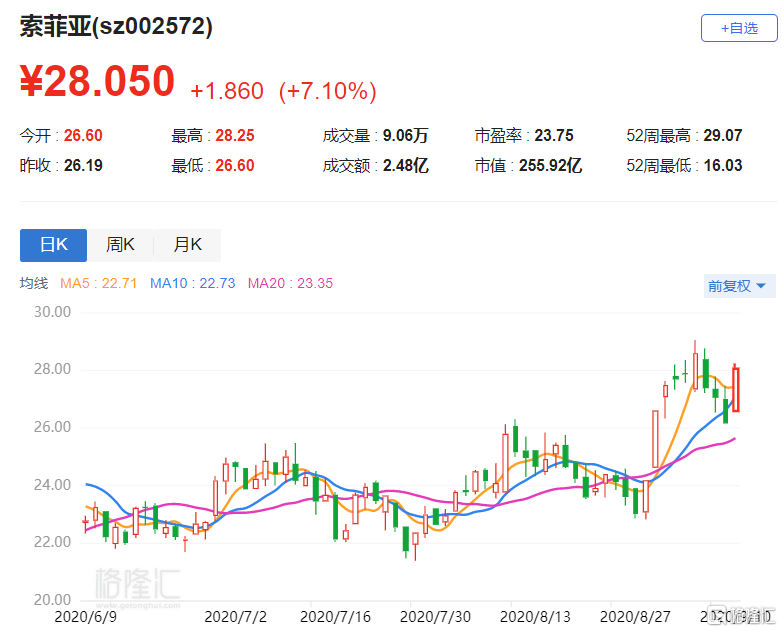Click the 28.00 price axis label

(x=52, y=369)
